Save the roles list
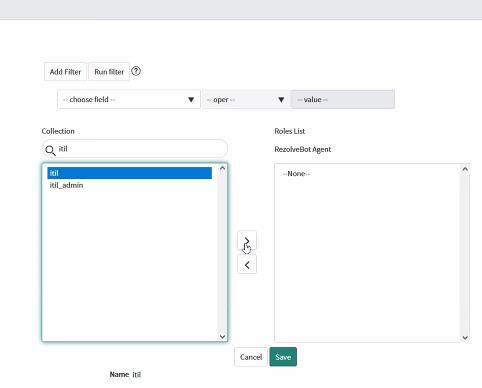Viewport: 482px width, 388px height. (283, 357)
